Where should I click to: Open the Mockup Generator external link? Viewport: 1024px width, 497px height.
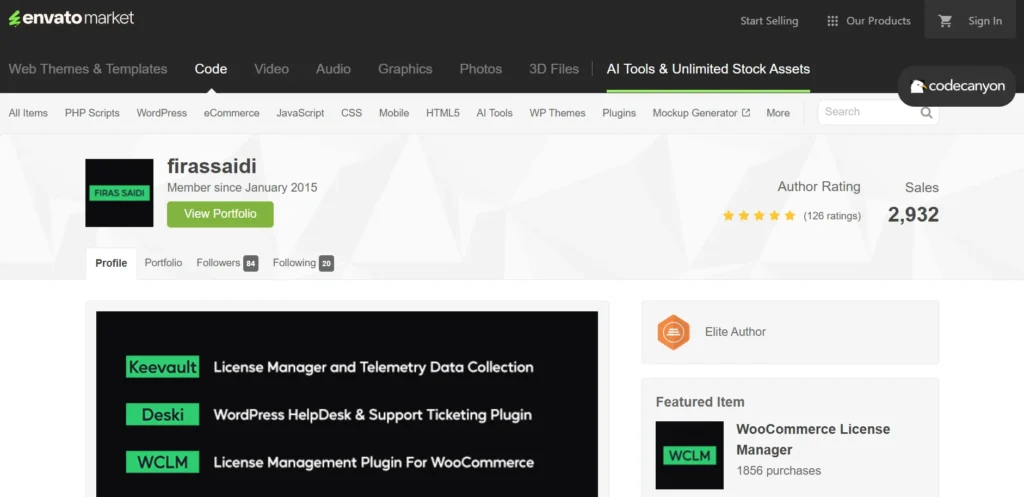701,113
